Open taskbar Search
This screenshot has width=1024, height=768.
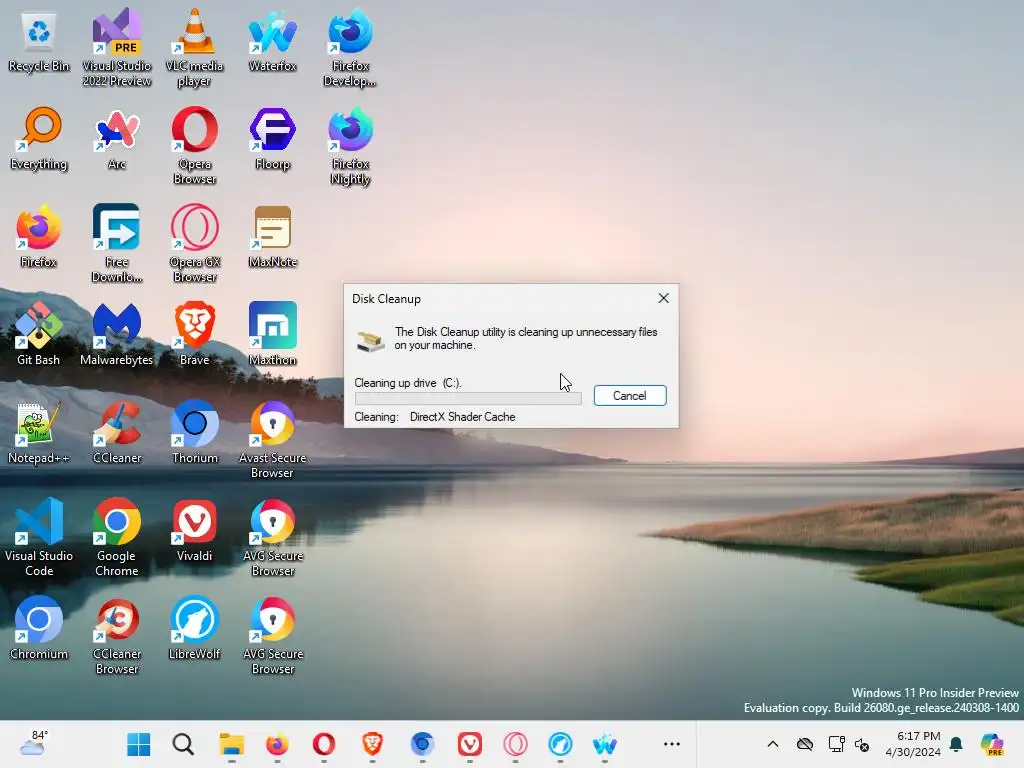tap(184, 744)
